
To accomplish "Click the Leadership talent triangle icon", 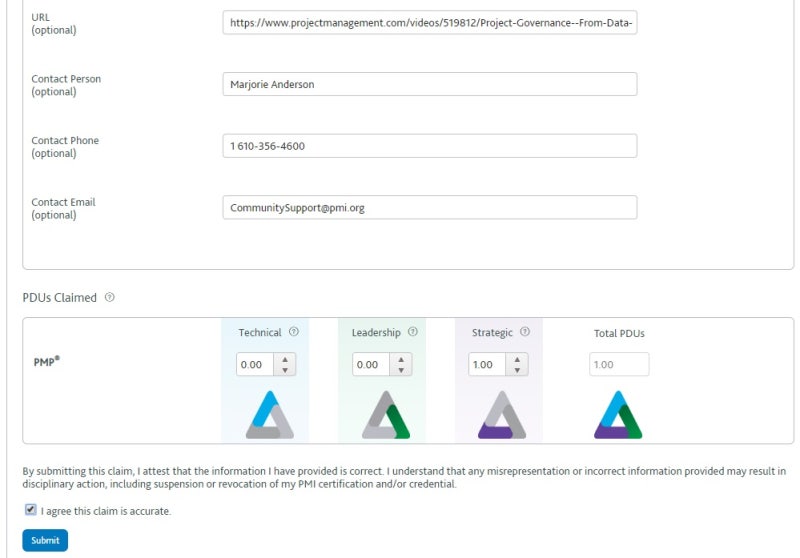I will pos(385,415).
